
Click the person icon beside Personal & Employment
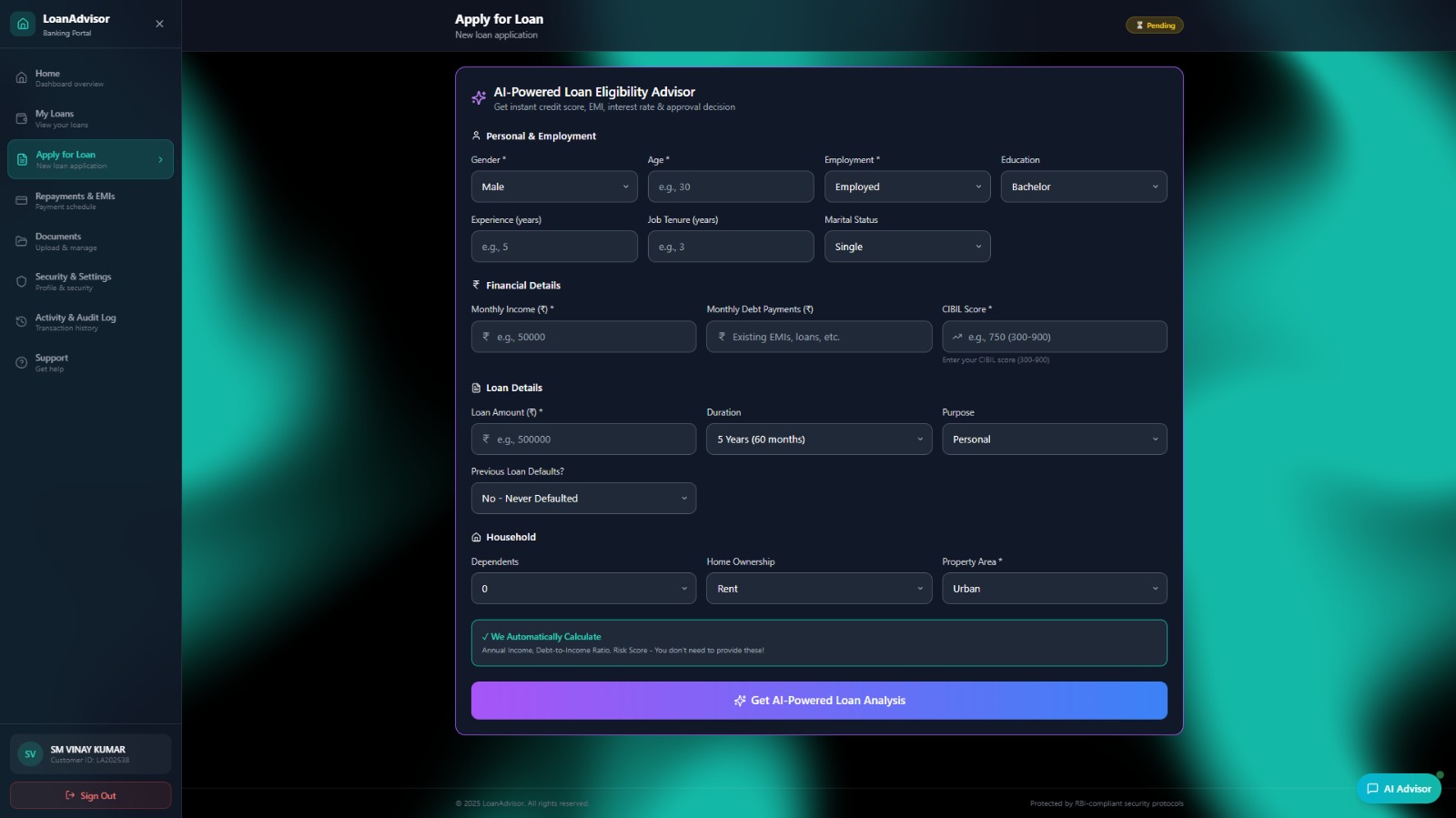(x=476, y=136)
